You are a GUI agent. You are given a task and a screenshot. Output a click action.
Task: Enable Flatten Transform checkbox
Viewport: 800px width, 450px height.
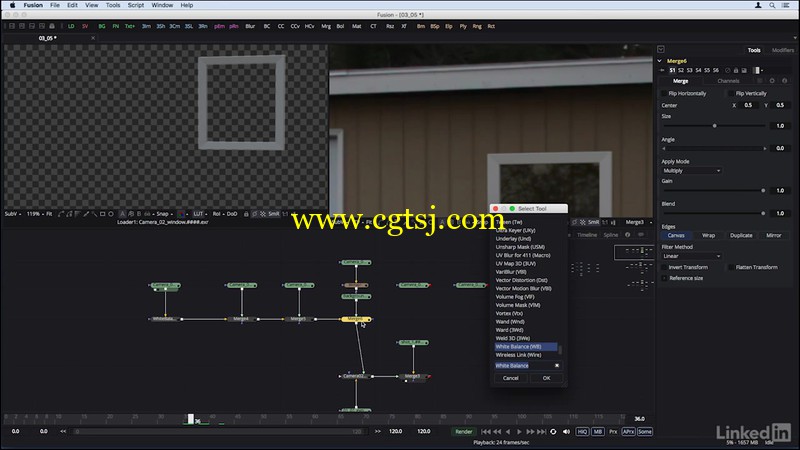point(731,267)
